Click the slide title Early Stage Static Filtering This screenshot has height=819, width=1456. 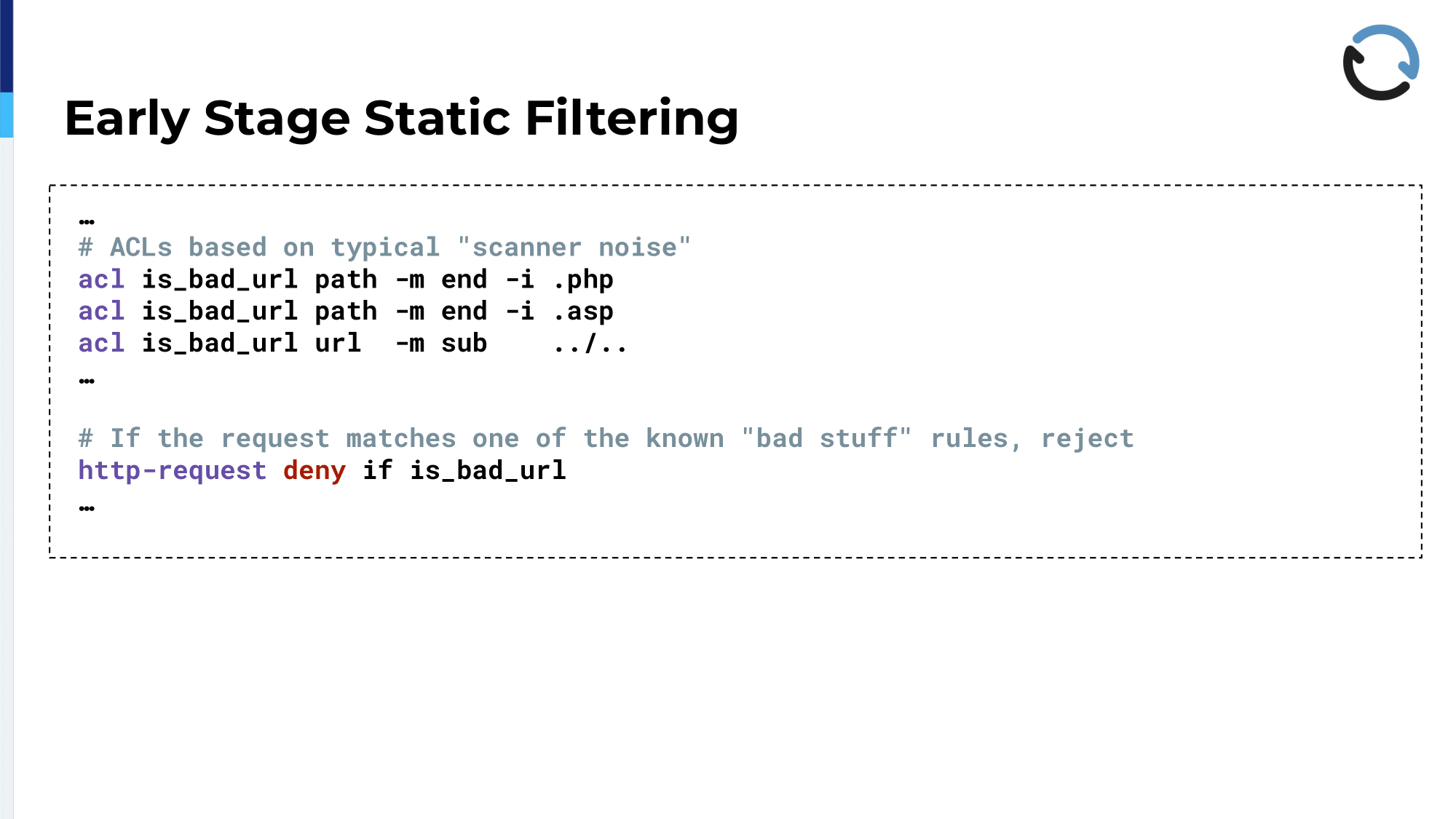(x=402, y=118)
